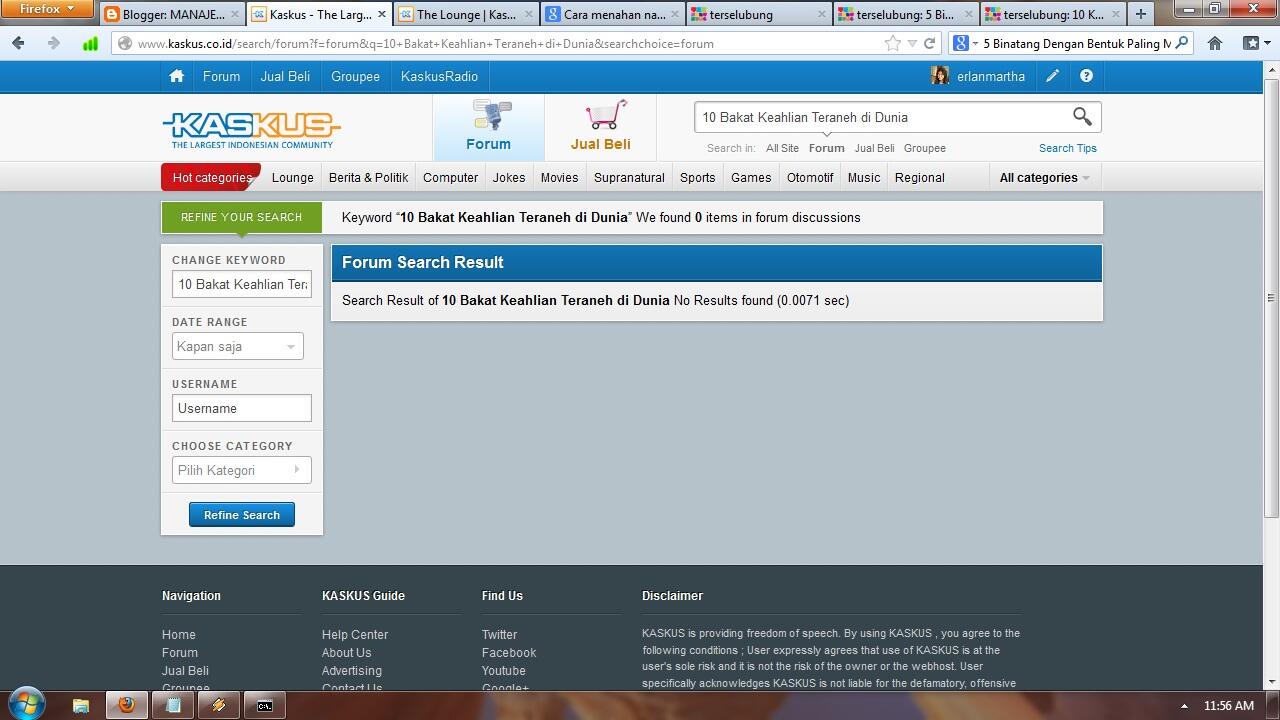
Task: Click the browser search bar magnifier
Action: pos(1181,43)
